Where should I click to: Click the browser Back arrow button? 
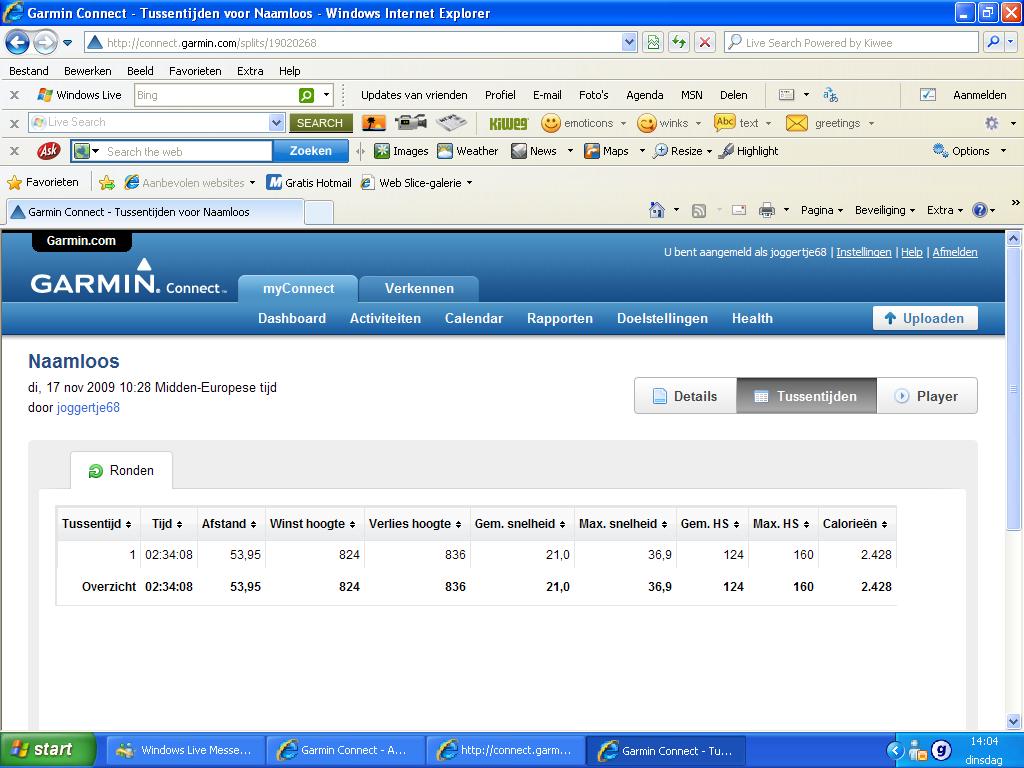click(x=18, y=43)
